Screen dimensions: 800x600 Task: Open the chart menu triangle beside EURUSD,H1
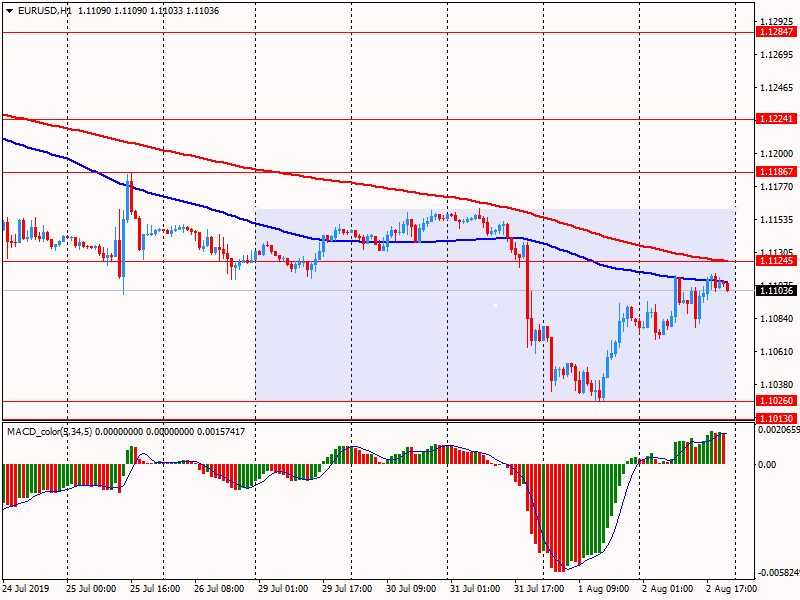click(9, 11)
